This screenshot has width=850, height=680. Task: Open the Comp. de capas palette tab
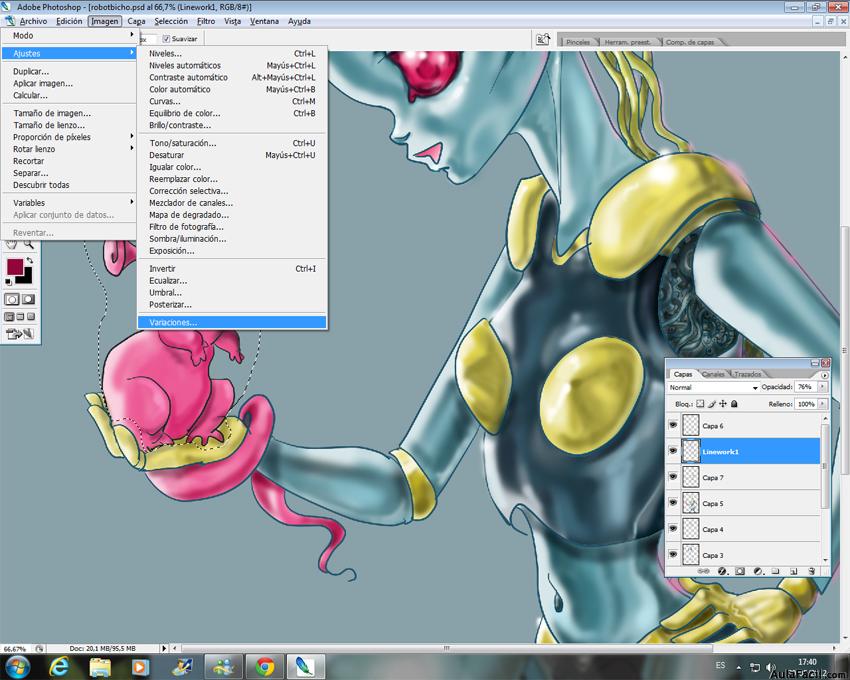click(690, 42)
